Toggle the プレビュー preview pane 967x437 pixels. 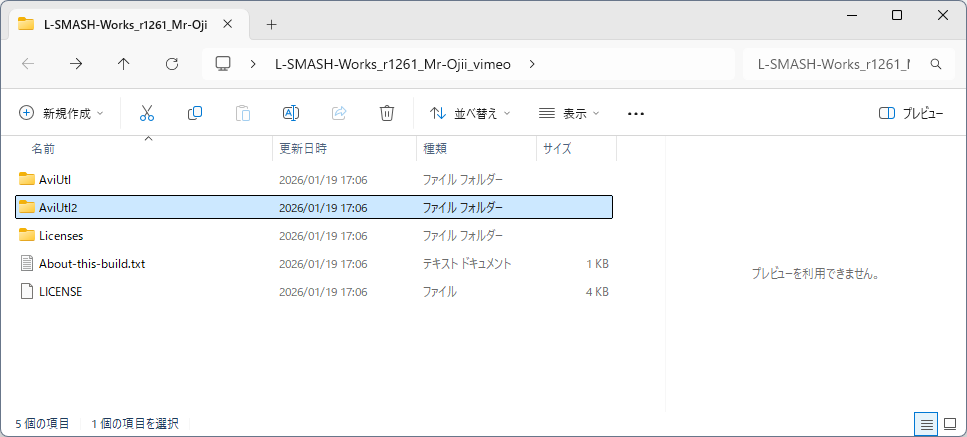910,113
